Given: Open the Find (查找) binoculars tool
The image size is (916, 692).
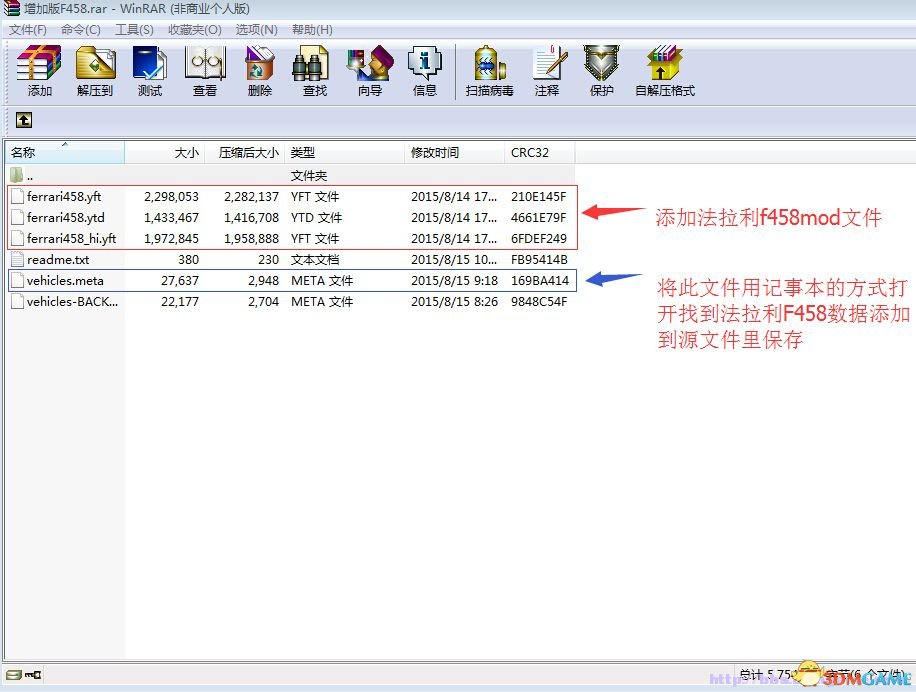Looking at the screenshot, I should click(310, 64).
